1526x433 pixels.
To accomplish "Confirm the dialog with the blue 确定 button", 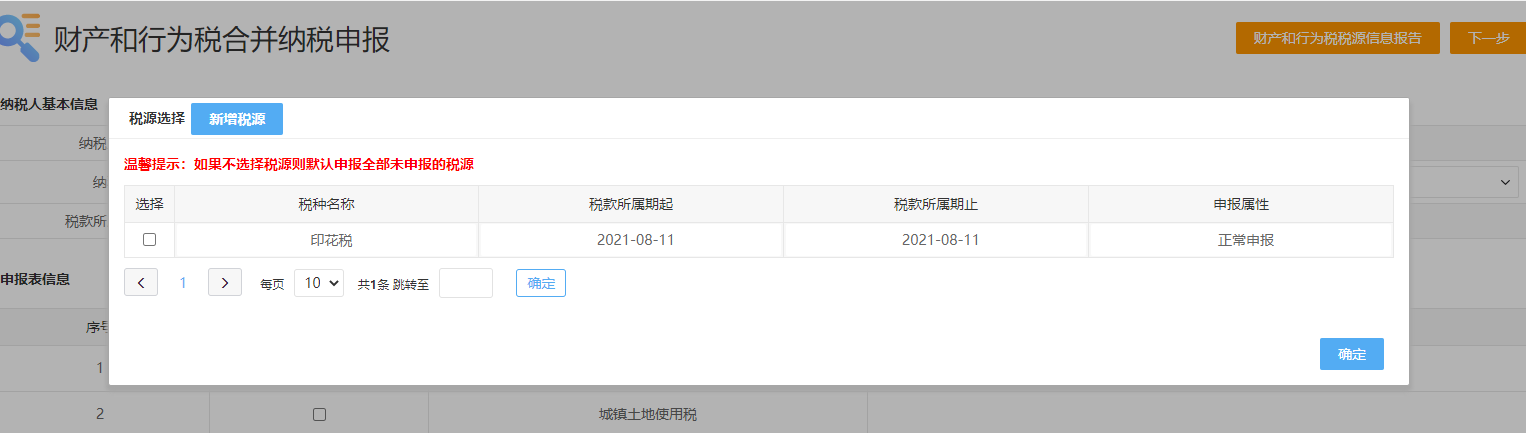I will (x=1351, y=354).
